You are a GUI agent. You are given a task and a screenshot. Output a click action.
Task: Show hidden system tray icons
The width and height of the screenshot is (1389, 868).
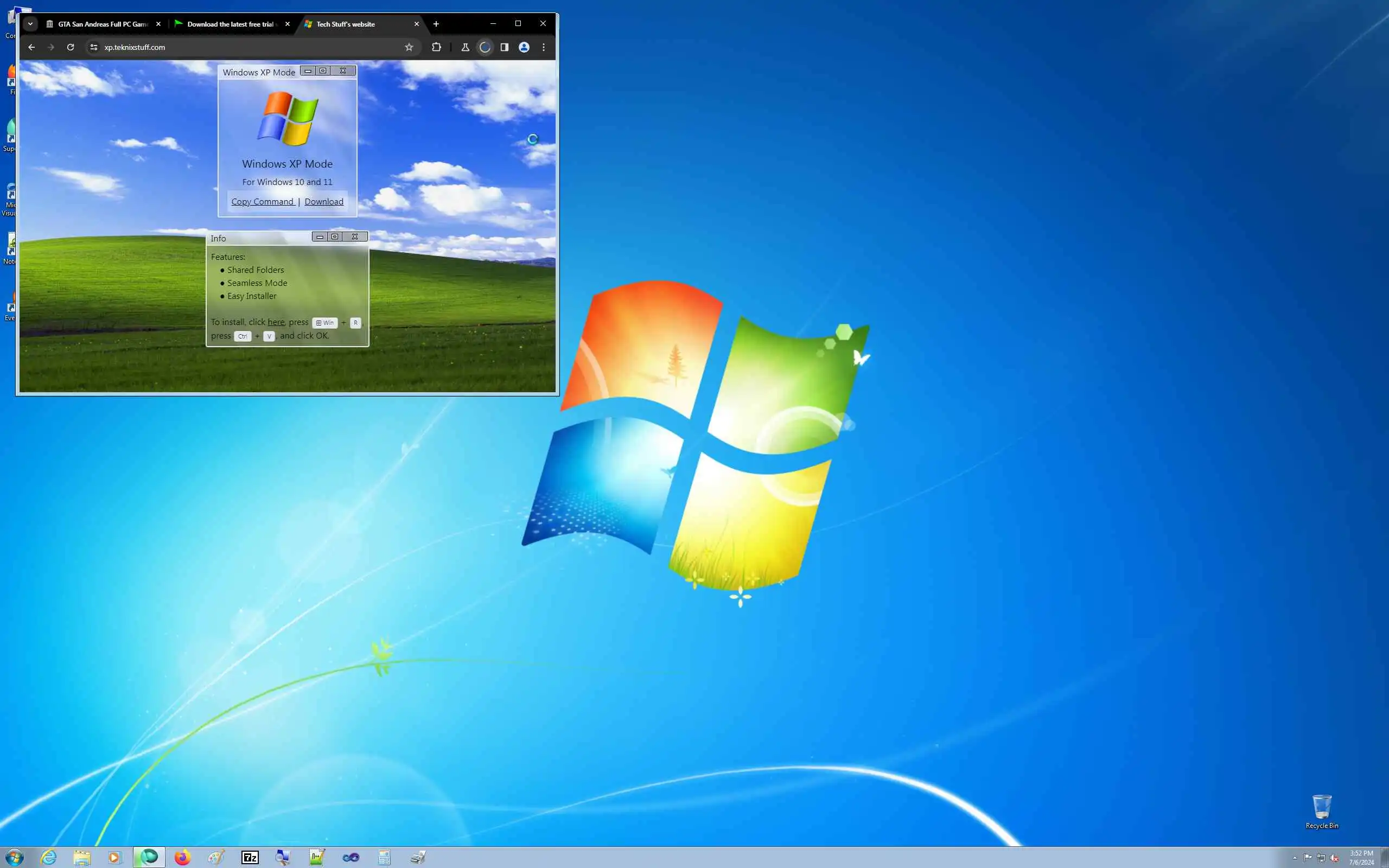tap(1295, 858)
